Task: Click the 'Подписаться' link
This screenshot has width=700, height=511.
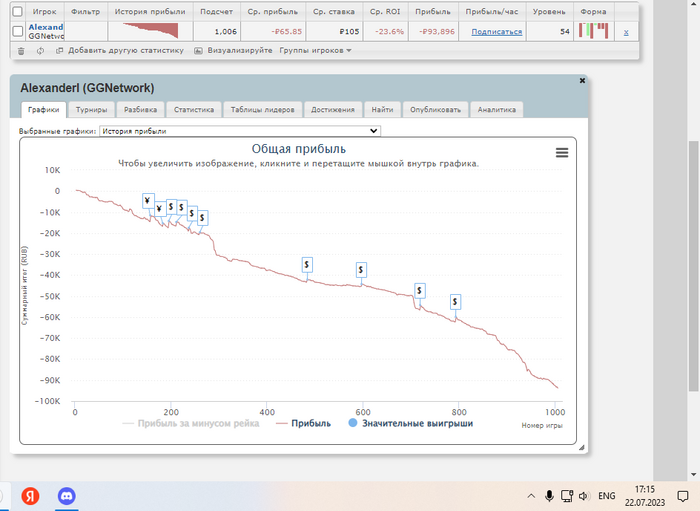Action: pyautogui.click(x=496, y=32)
